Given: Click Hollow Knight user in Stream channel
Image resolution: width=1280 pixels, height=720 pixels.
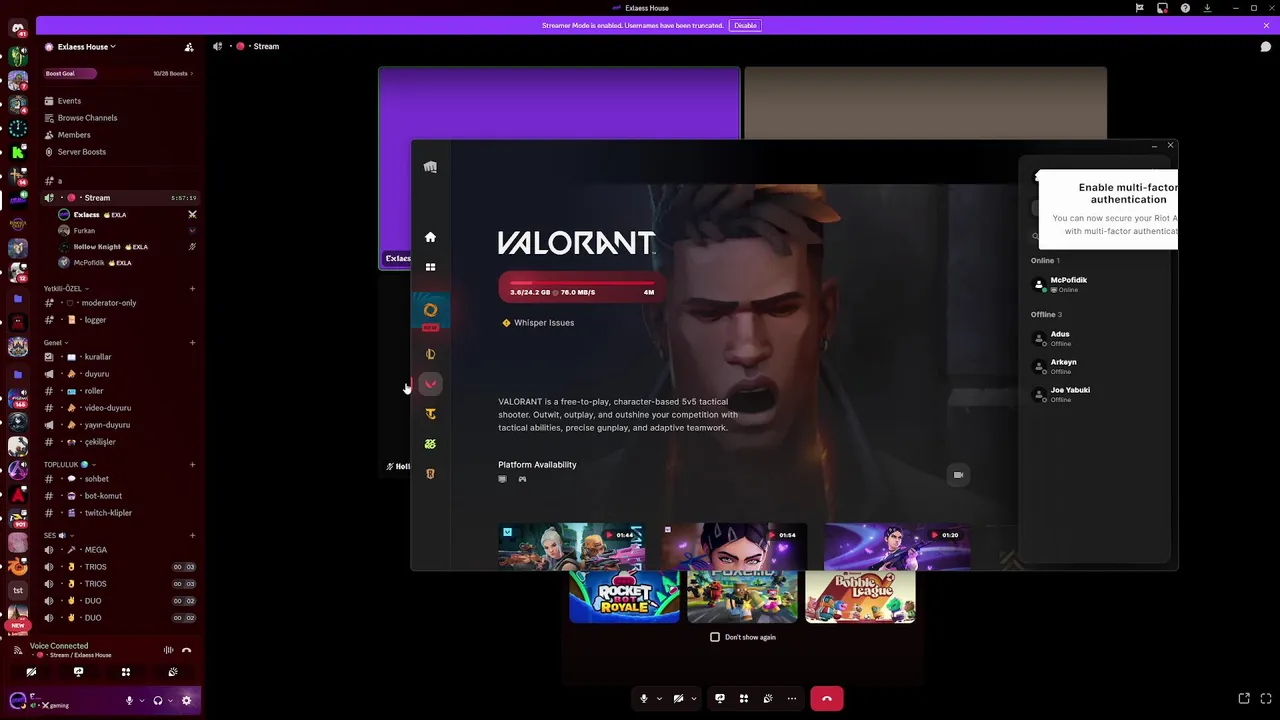Looking at the screenshot, I should coord(96,247).
